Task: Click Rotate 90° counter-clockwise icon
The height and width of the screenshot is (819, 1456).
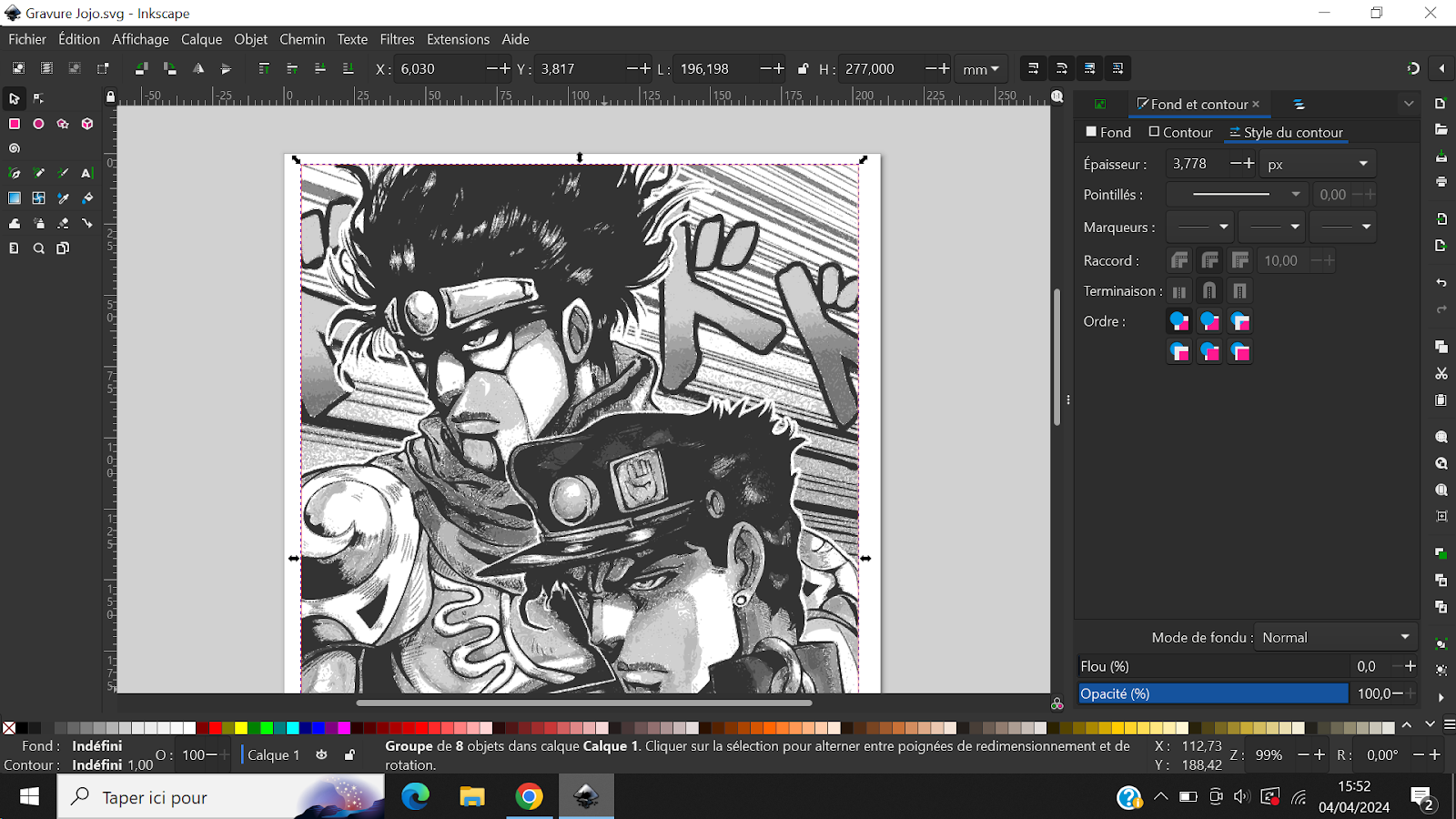Action: pyautogui.click(x=141, y=68)
